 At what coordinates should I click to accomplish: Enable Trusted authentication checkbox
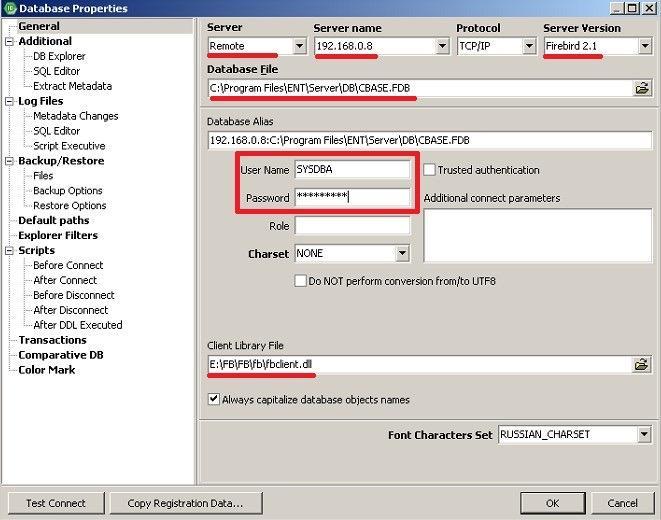(429, 170)
